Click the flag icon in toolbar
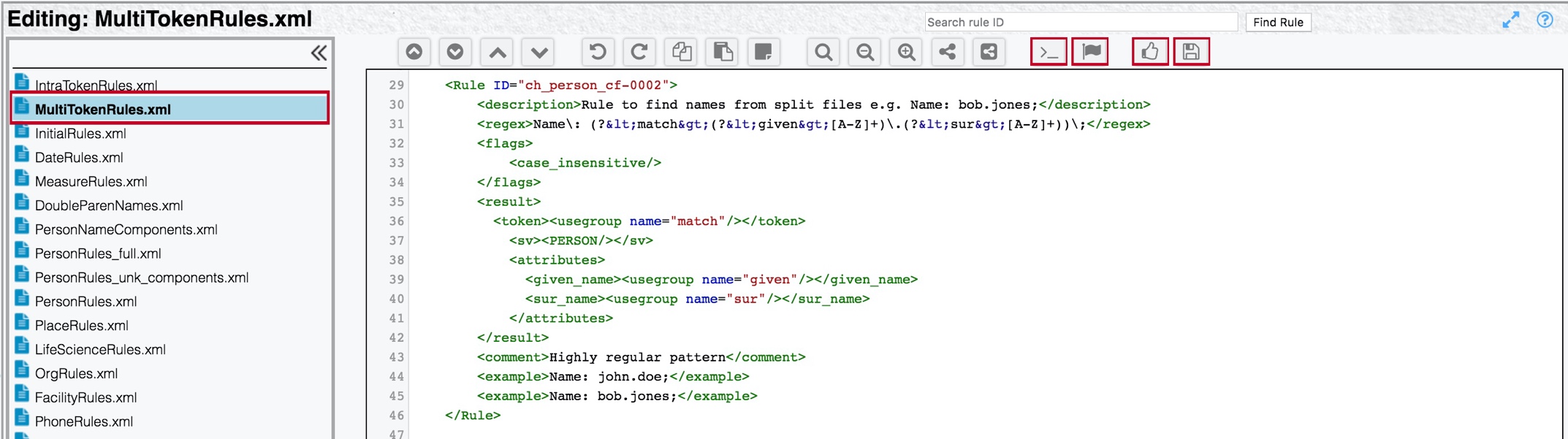Image resolution: width=1568 pixels, height=439 pixels. point(1090,52)
